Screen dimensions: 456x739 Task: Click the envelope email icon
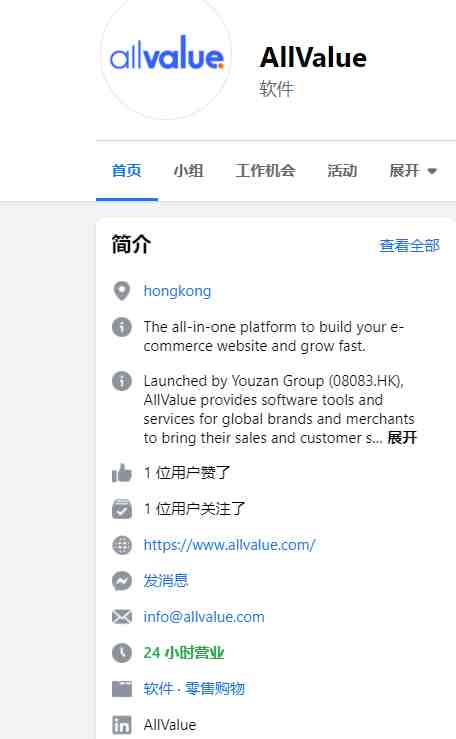coord(122,616)
